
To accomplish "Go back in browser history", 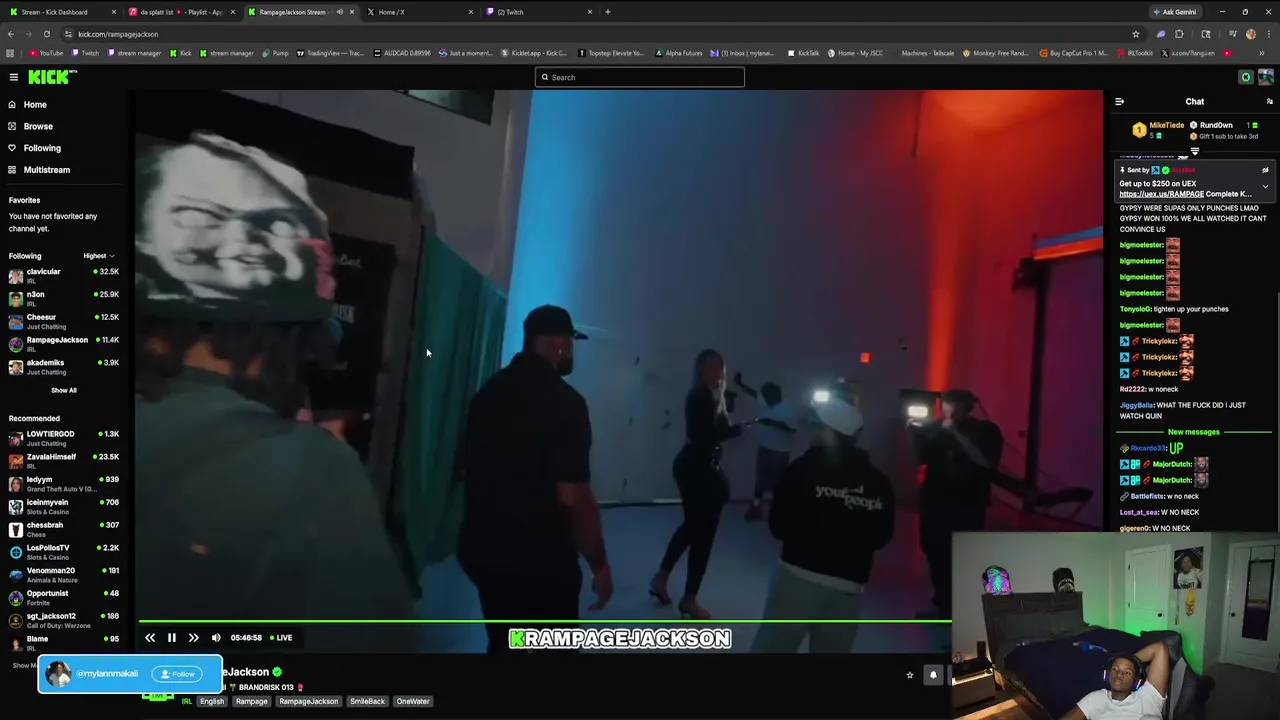I will click(x=10, y=34).
